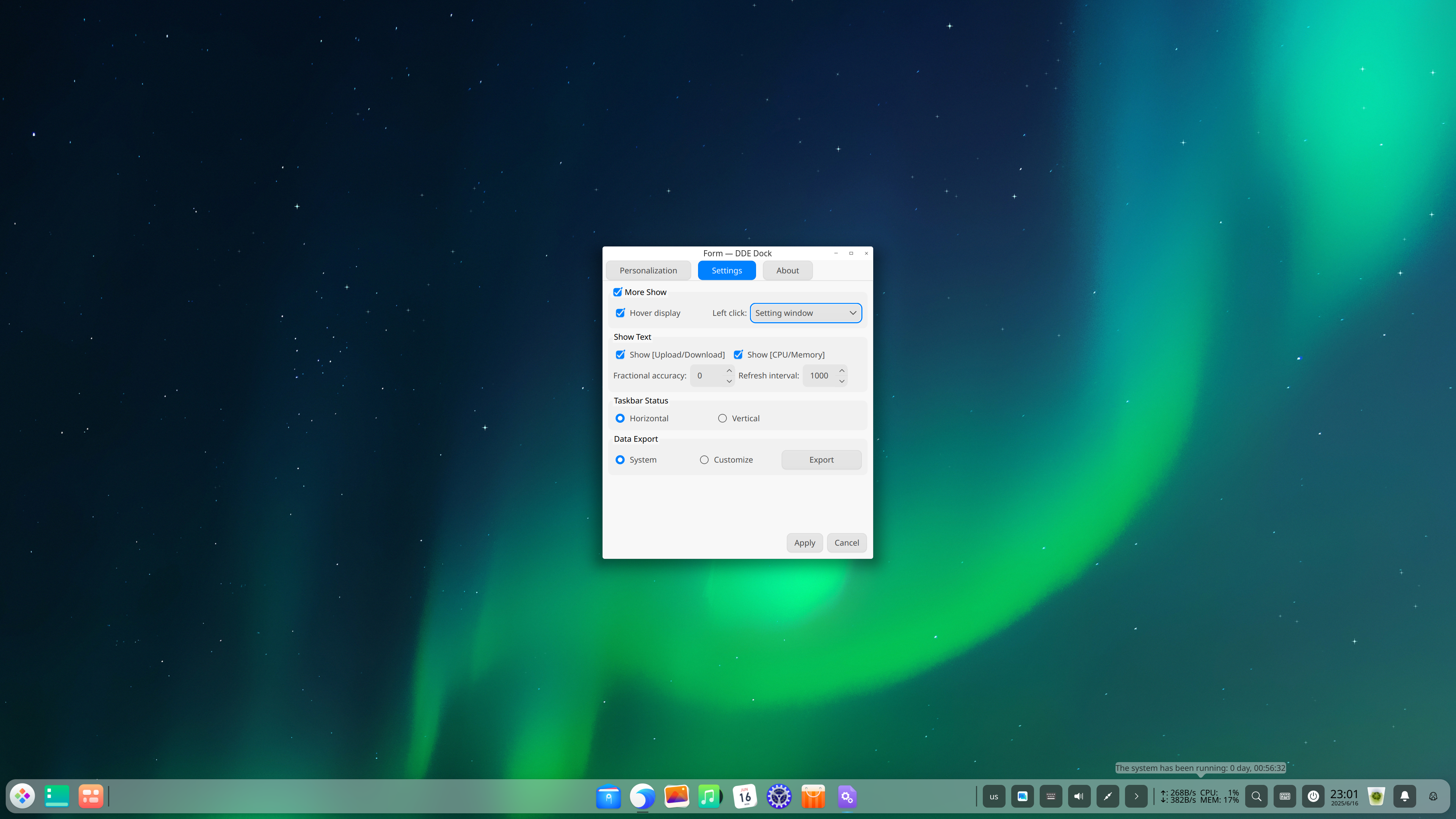The image size is (1456, 819).
Task: Launch the Music app from dock
Action: tap(709, 796)
